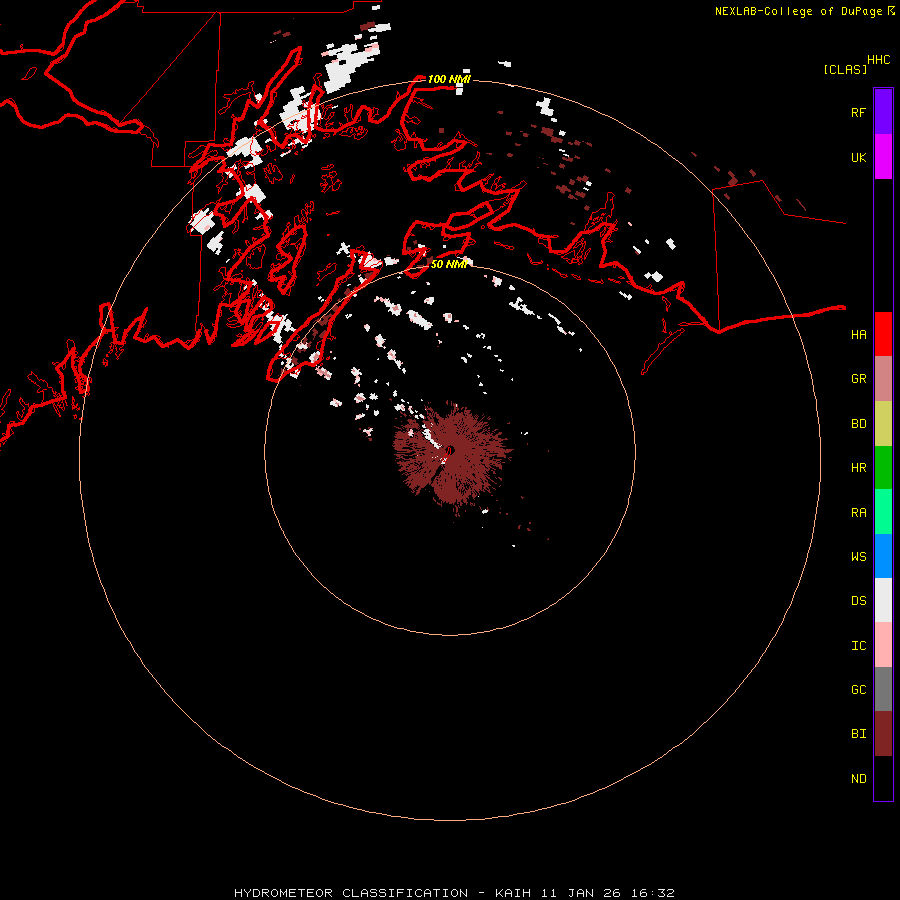Click the HR legend label
The width and height of the screenshot is (900, 900).
pyautogui.click(x=858, y=468)
